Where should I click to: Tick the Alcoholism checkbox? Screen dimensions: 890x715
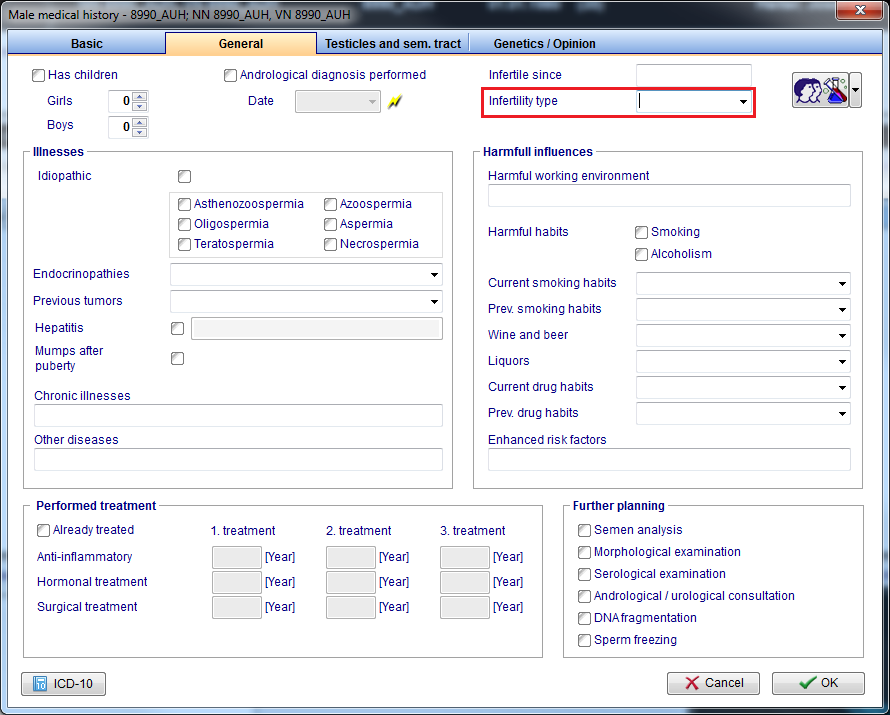(x=641, y=254)
